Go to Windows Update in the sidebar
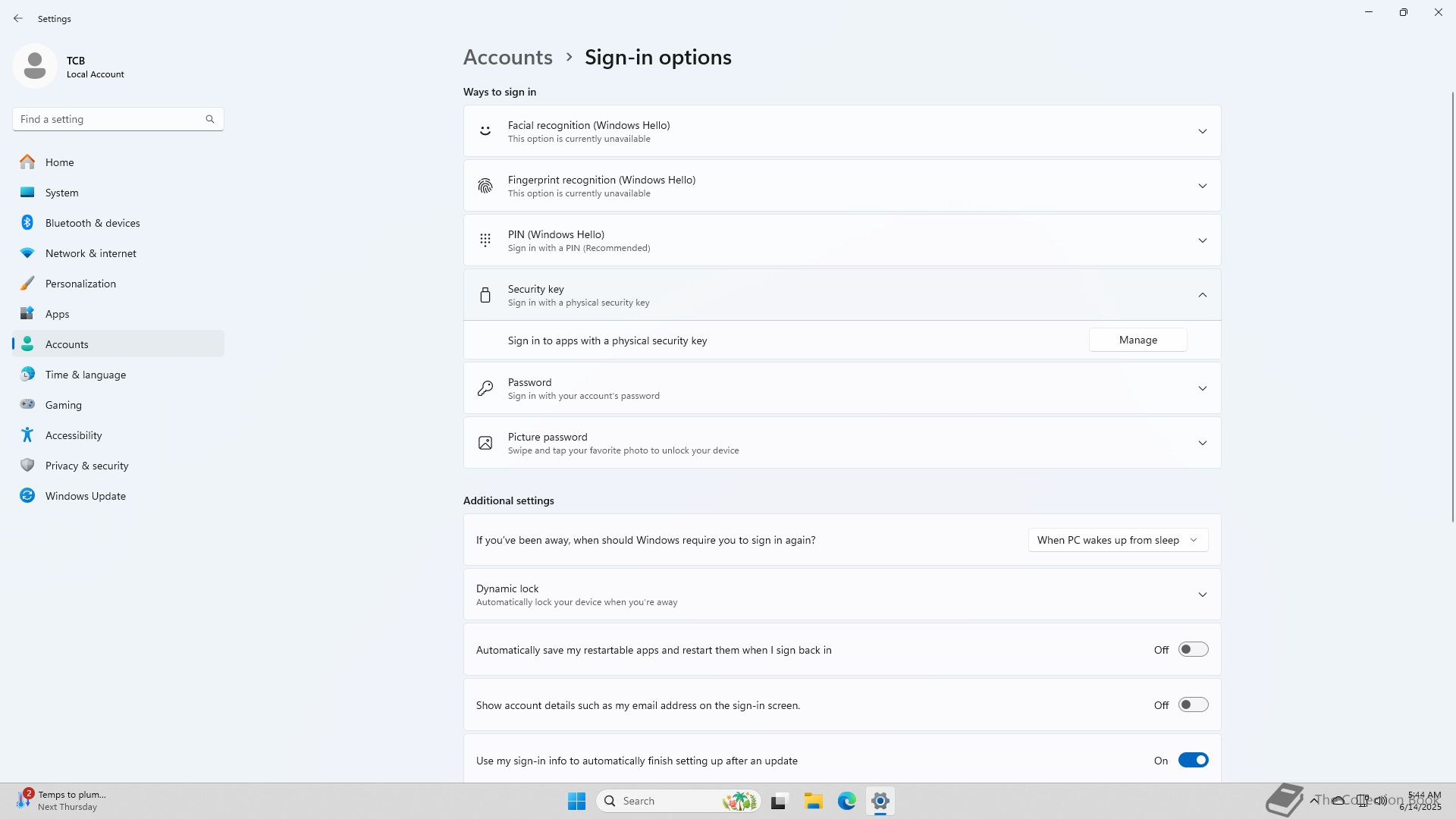 (x=85, y=496)
